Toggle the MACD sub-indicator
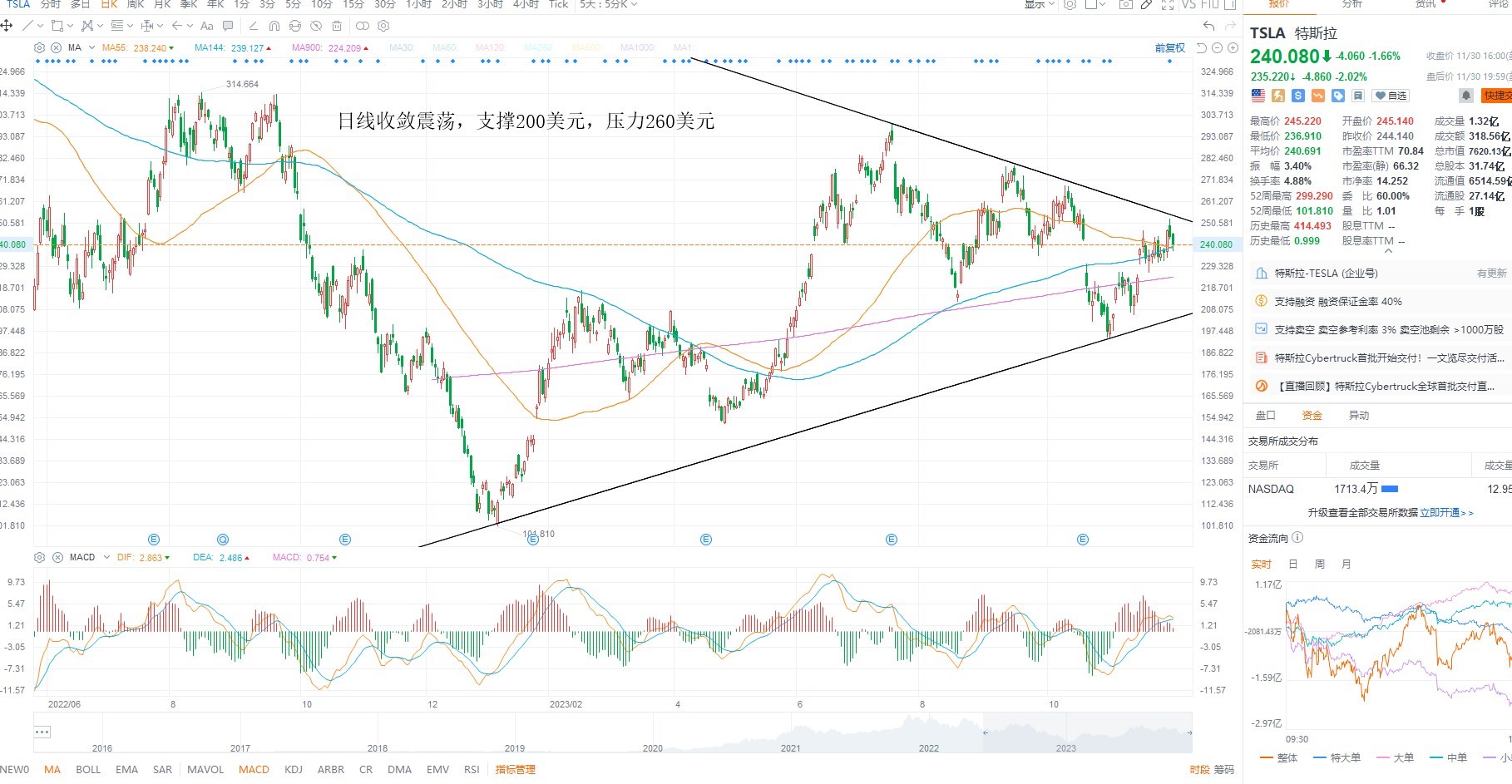1512x784 pixels. point(254,769)
